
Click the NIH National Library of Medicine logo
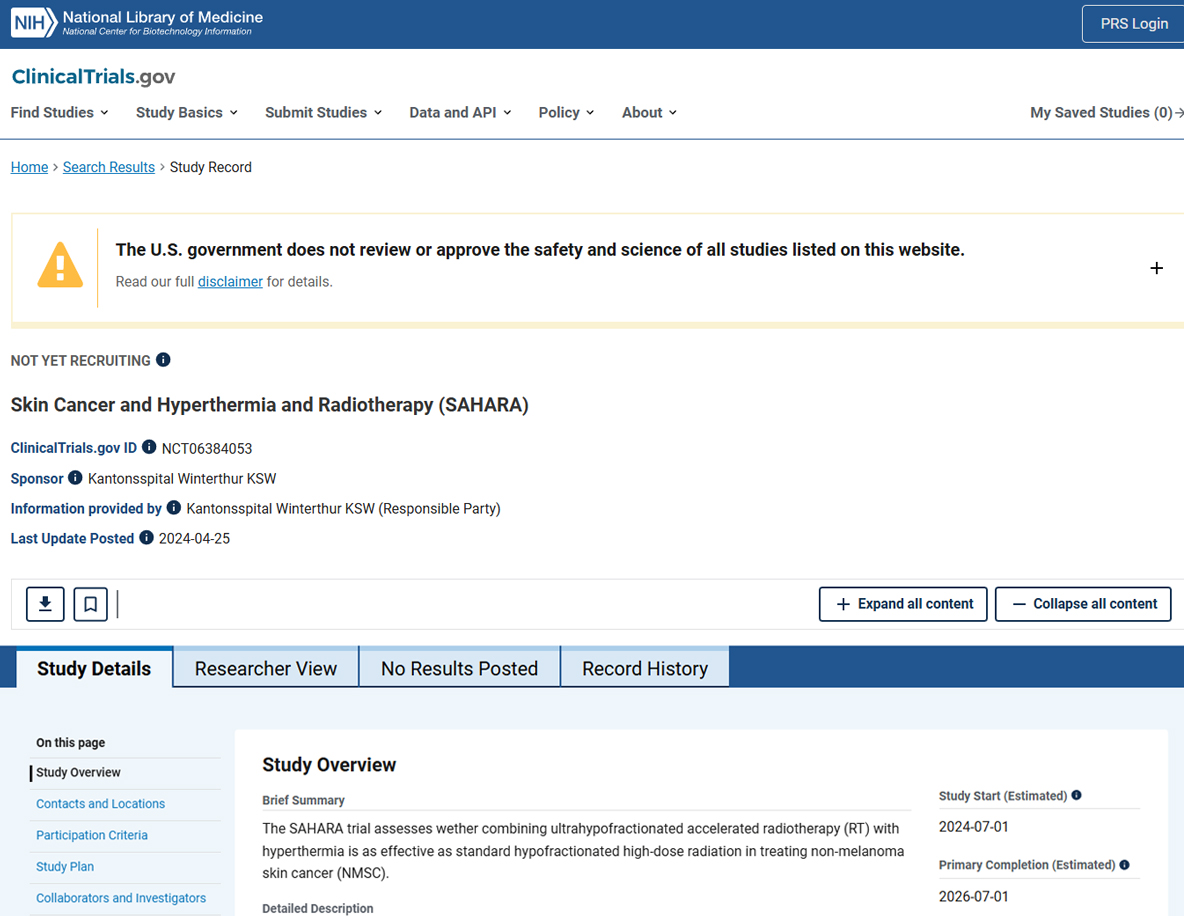[137, 23]
